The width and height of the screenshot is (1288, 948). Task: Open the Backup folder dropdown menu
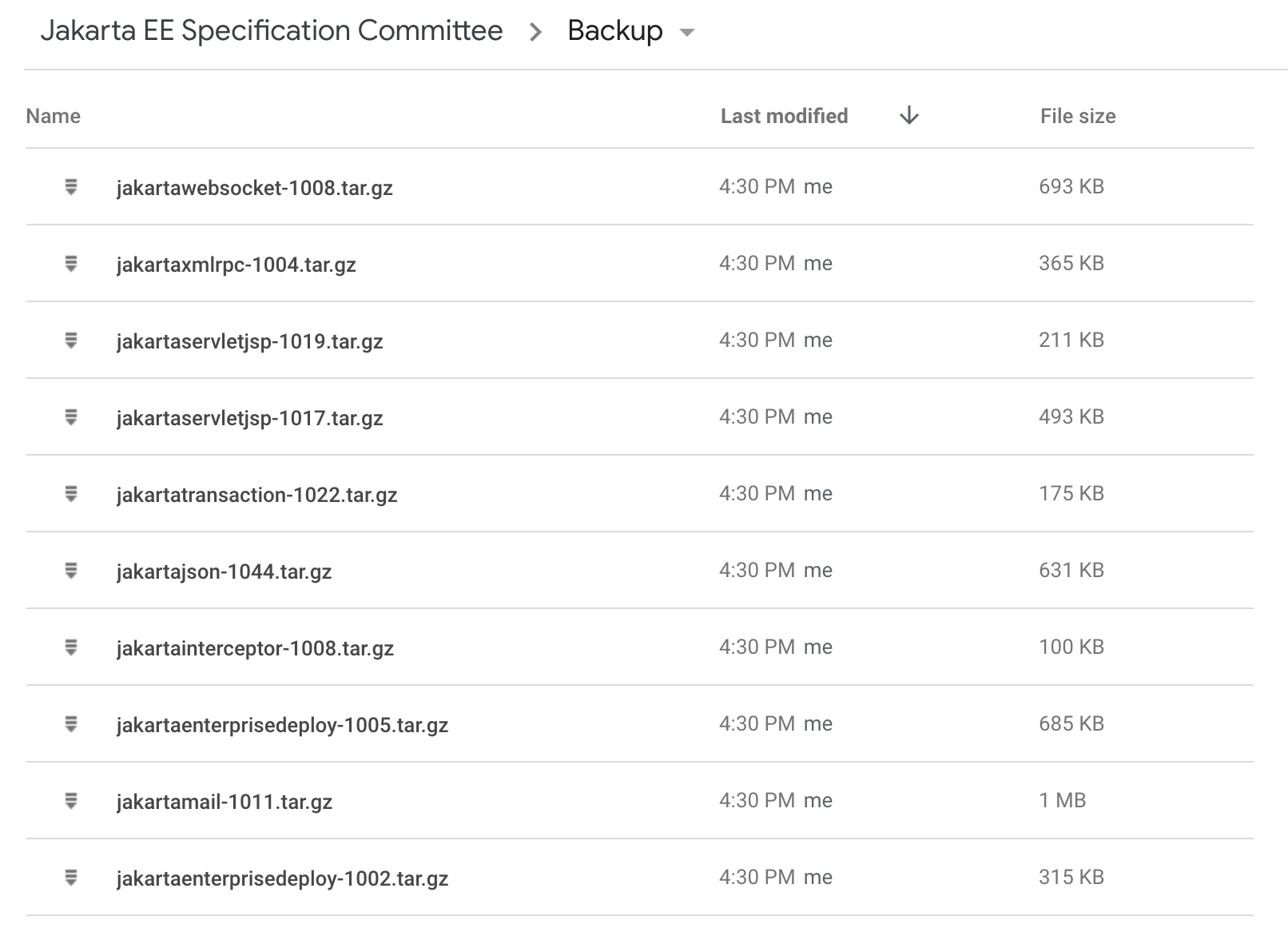tap(686, 33)
